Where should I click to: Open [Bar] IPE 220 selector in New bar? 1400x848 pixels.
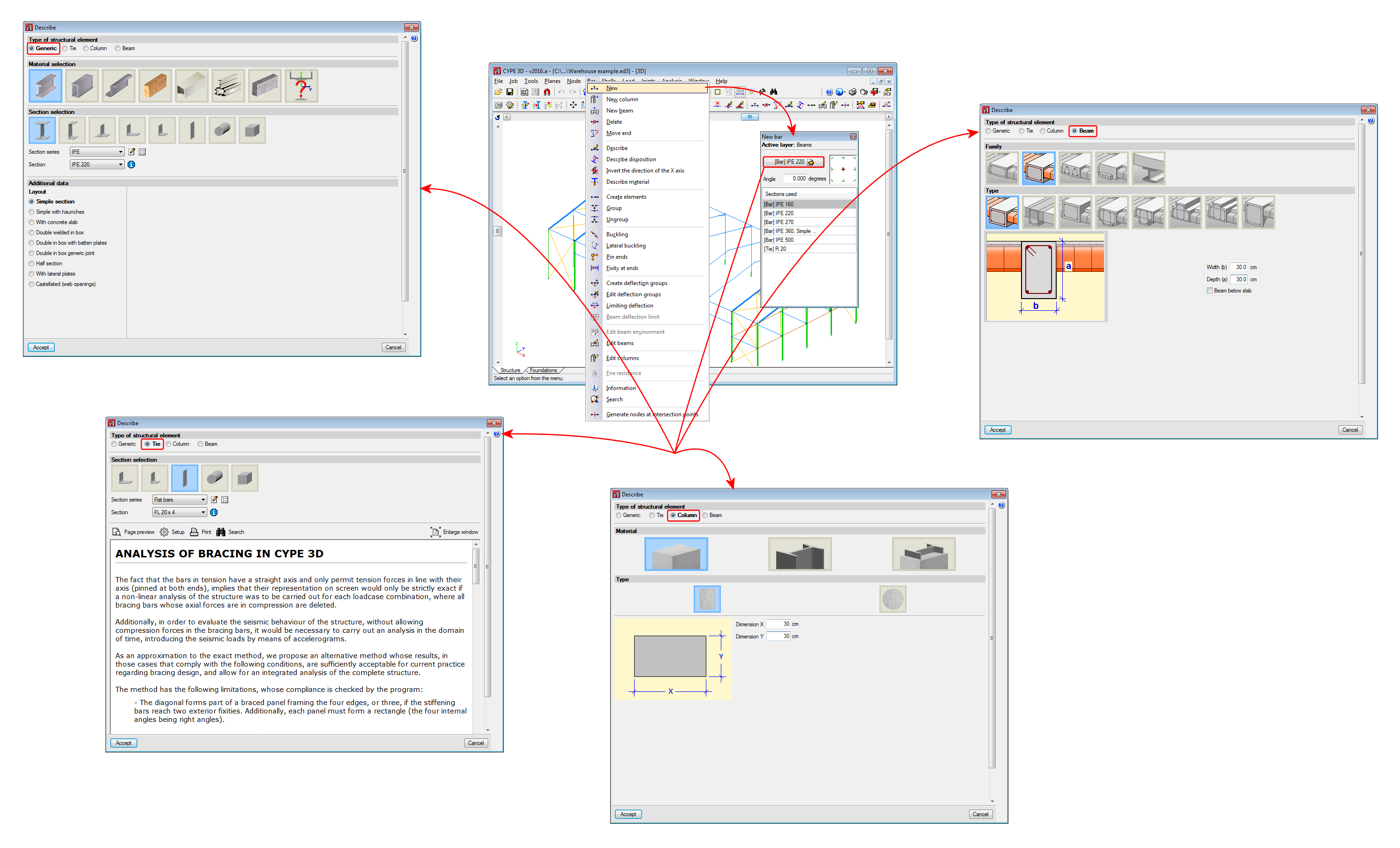coord(793,162)
